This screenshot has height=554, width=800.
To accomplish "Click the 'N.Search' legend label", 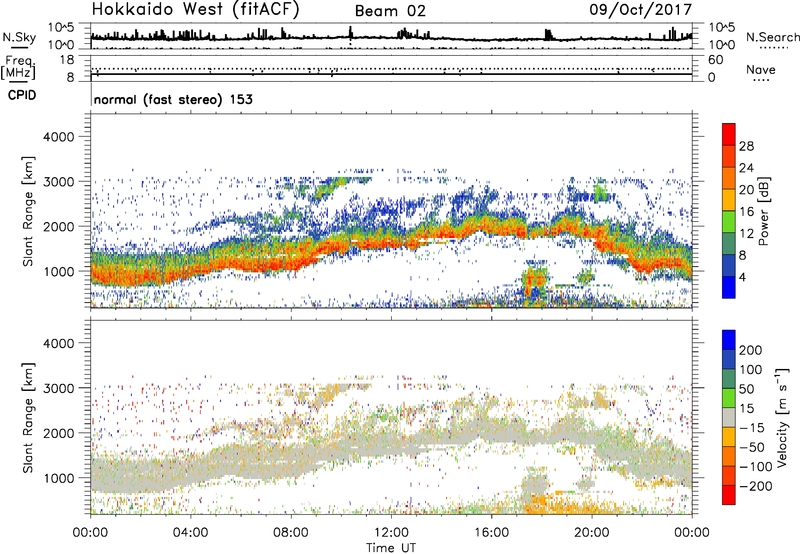I will (x=772, y=37).
